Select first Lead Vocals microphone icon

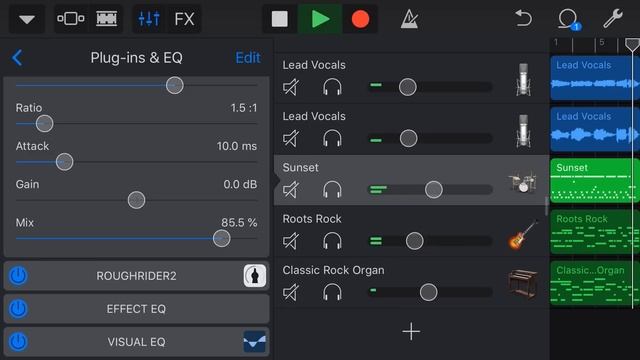[x=523, y=80]
